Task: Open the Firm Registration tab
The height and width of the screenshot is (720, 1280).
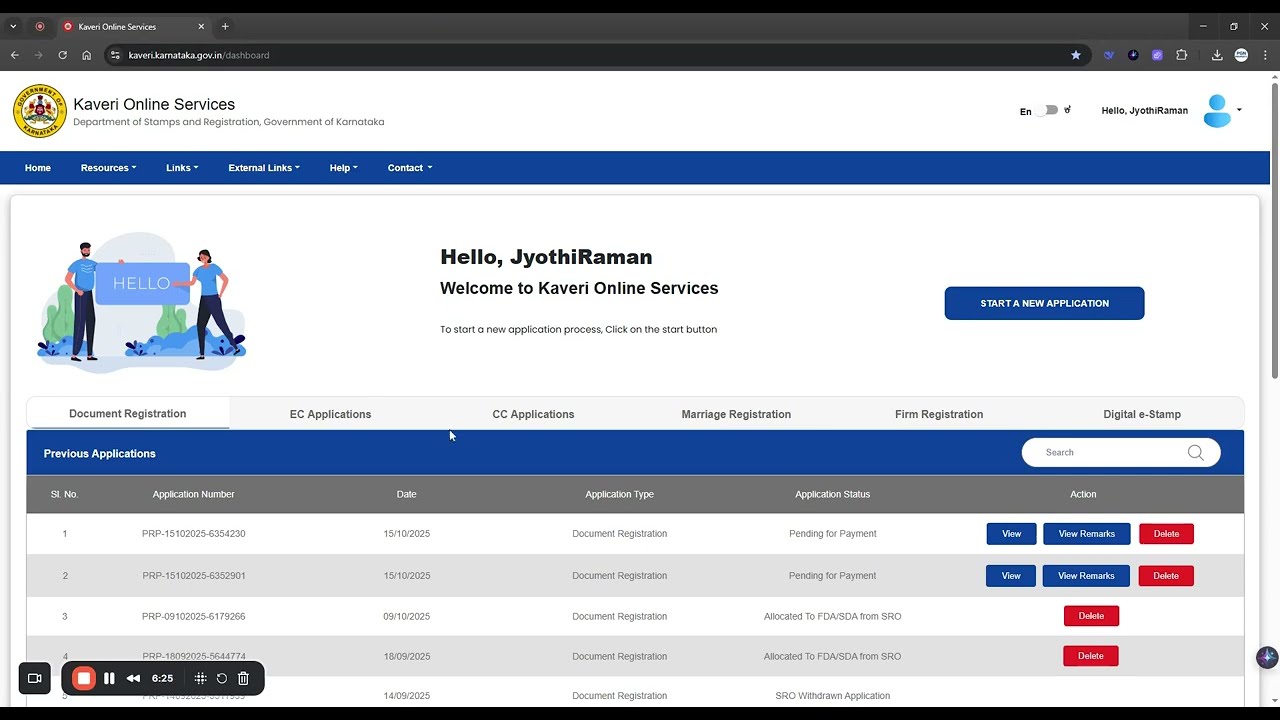Action: 939,414
